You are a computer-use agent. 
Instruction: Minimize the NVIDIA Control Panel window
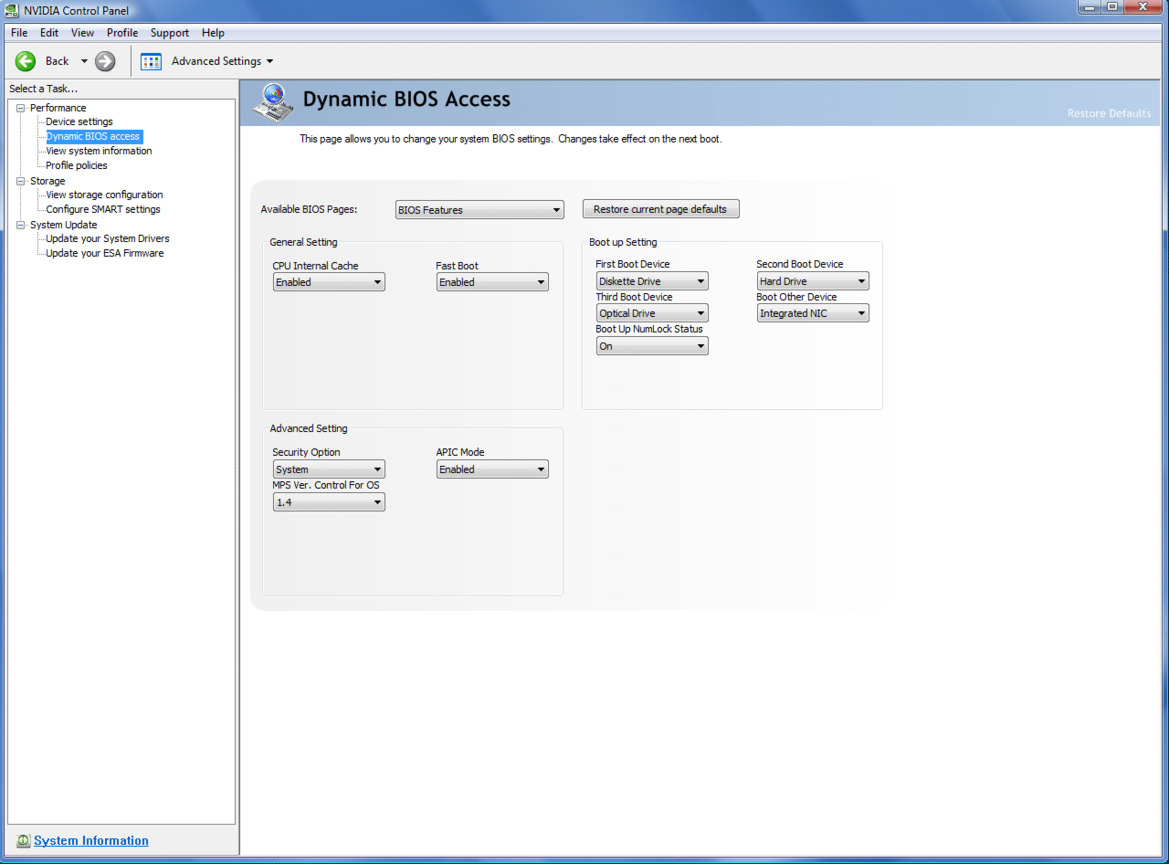click(x=1089, y=7)
